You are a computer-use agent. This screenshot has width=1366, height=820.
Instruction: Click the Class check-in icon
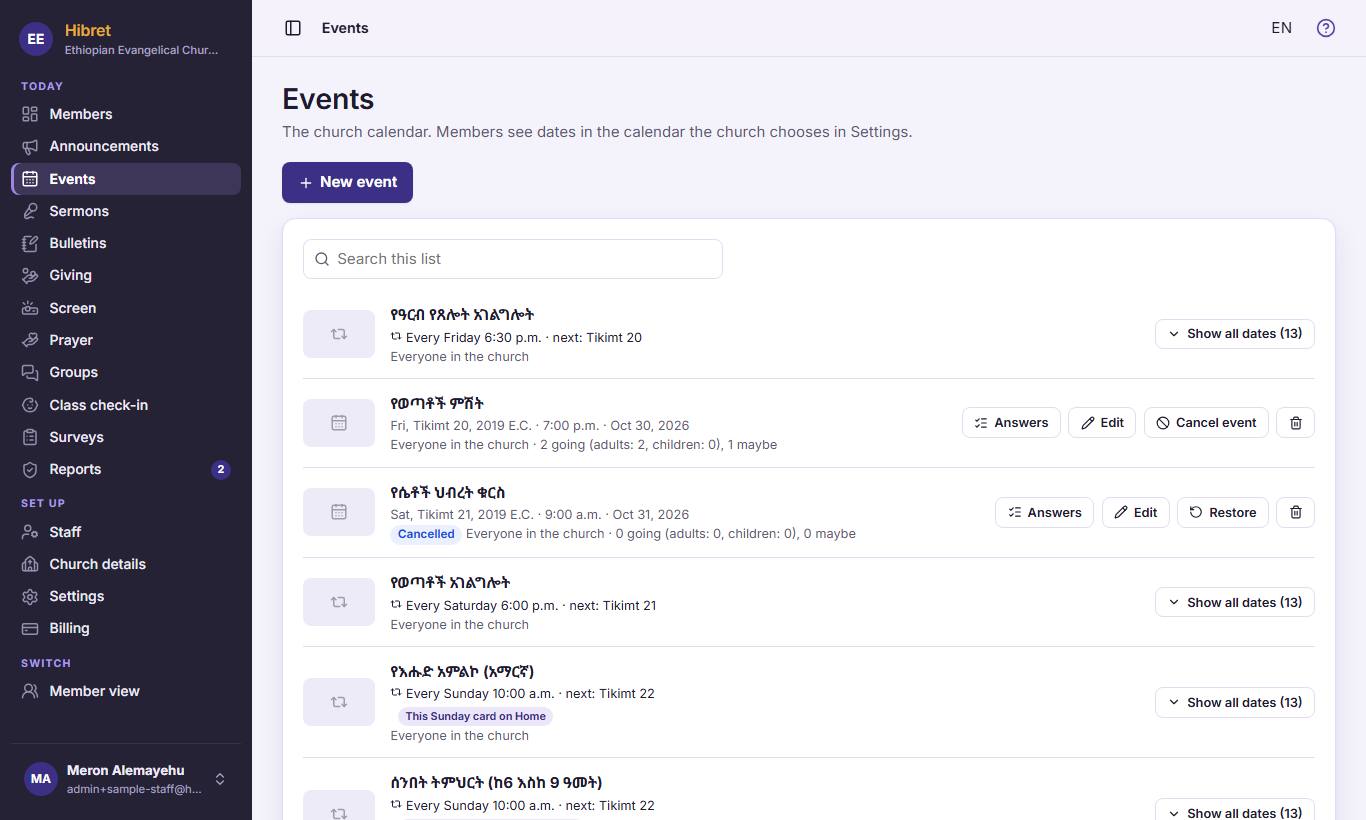click(30, 405)
